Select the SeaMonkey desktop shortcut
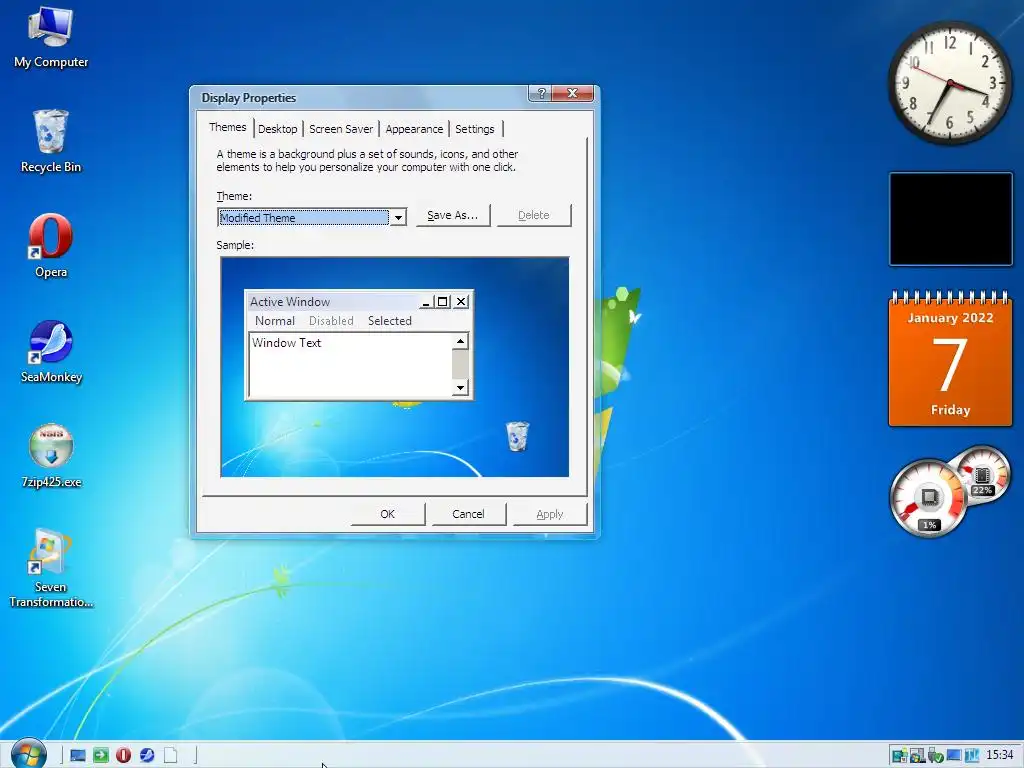This screenshot has height=768, width=1024. pos(50,351)
